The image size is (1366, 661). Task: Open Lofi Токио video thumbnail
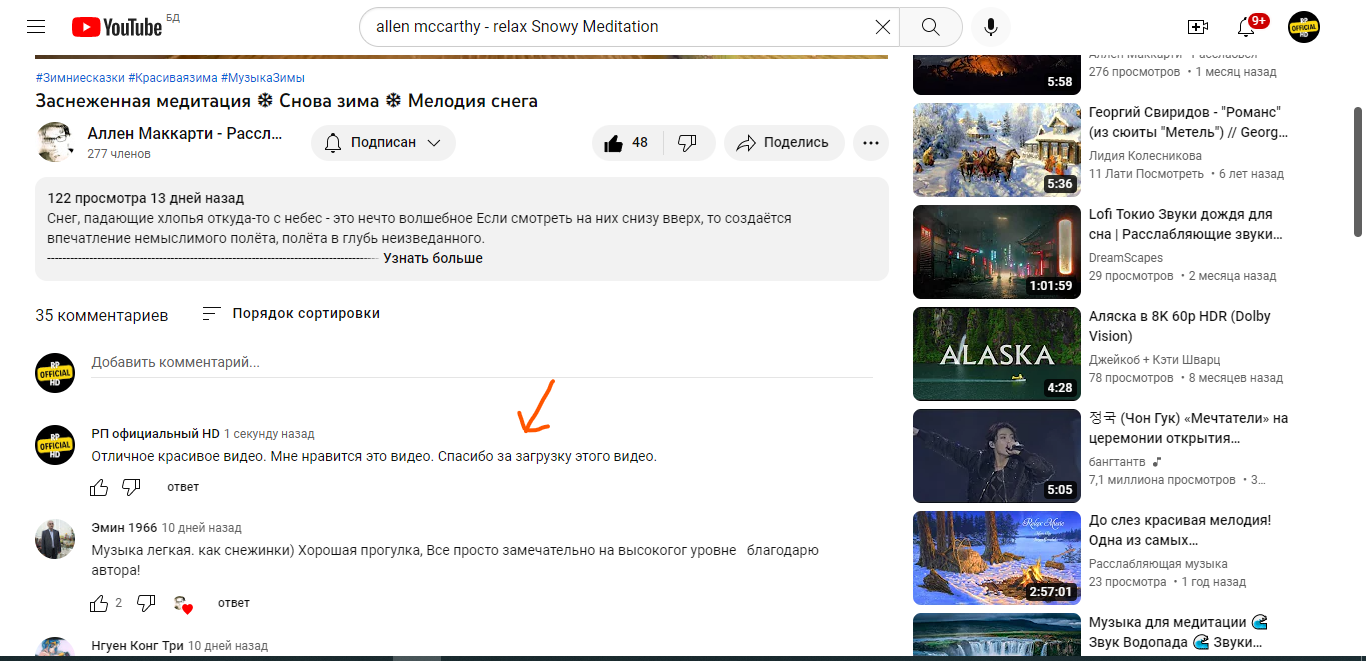[x=997, y=252]
